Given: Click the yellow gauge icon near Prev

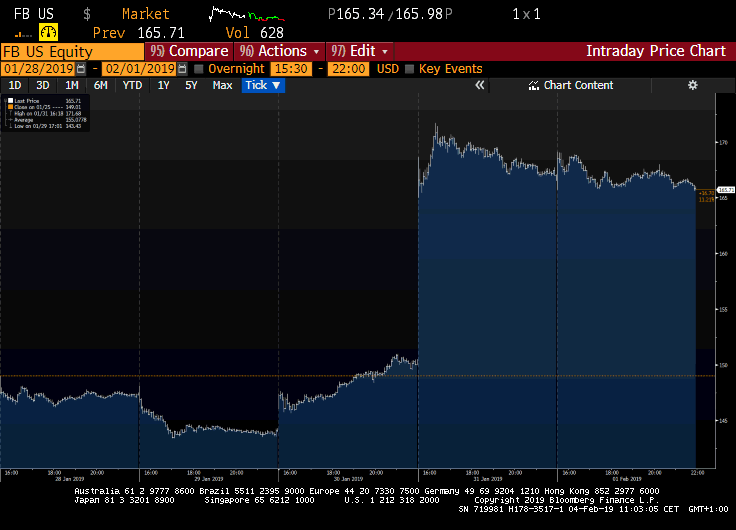Looking at the screenshot, I should click(x=48, y=32).
